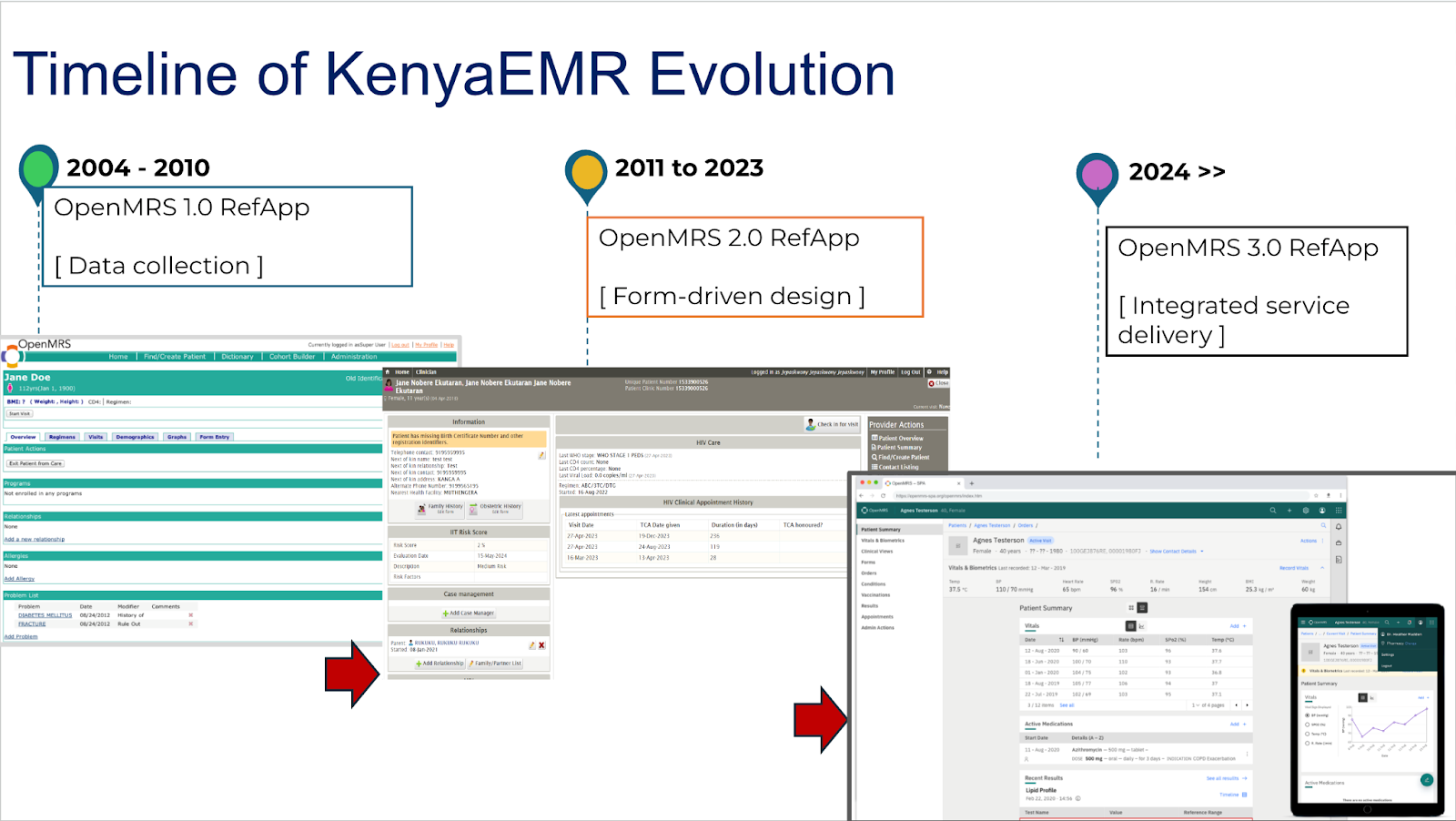Switch to the Graphs tab
The height and width of the screenshot is (821, 1456).
177,437
